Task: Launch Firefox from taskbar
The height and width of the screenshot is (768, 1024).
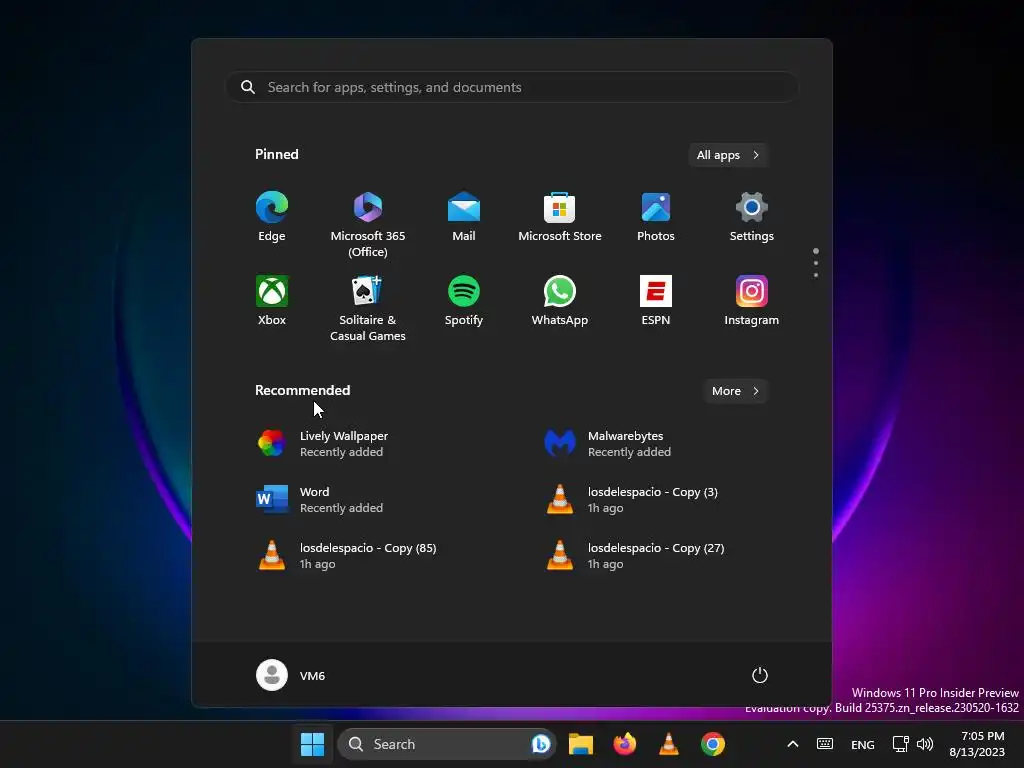Action: (625, 744)
